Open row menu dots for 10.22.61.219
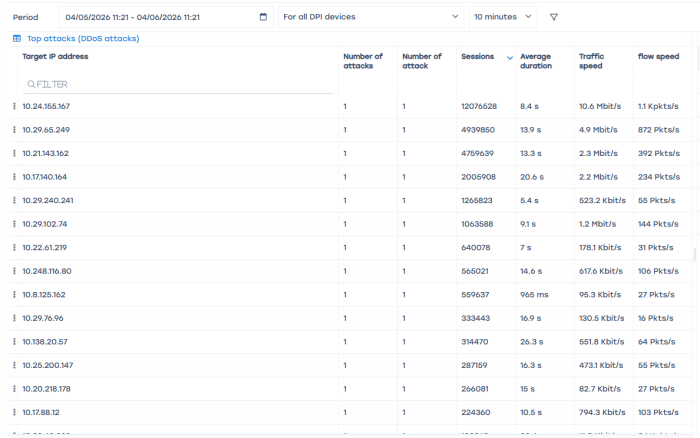The image size is (700, 438). coord(14,247)
